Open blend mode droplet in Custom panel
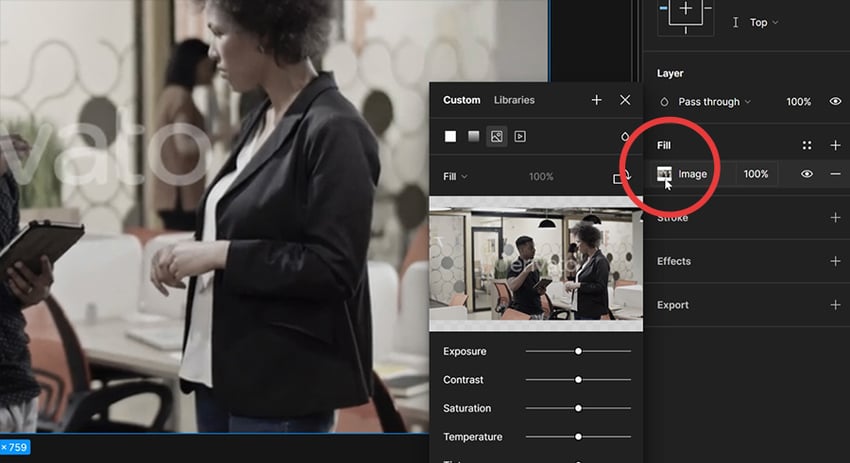 click(x=625, y=137)
